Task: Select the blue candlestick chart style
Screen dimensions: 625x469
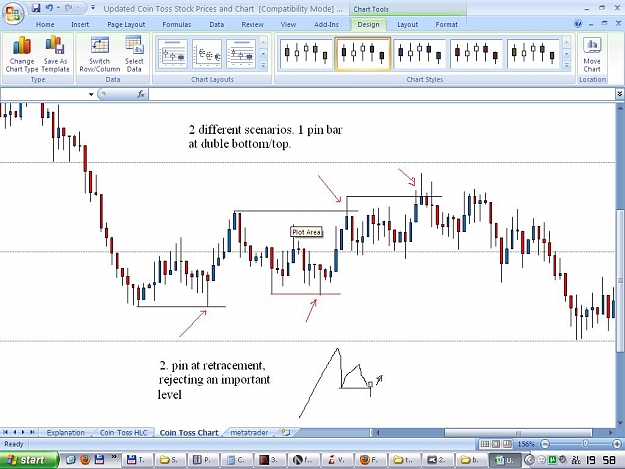Action: pyautogui.click(x=420, y=54)
